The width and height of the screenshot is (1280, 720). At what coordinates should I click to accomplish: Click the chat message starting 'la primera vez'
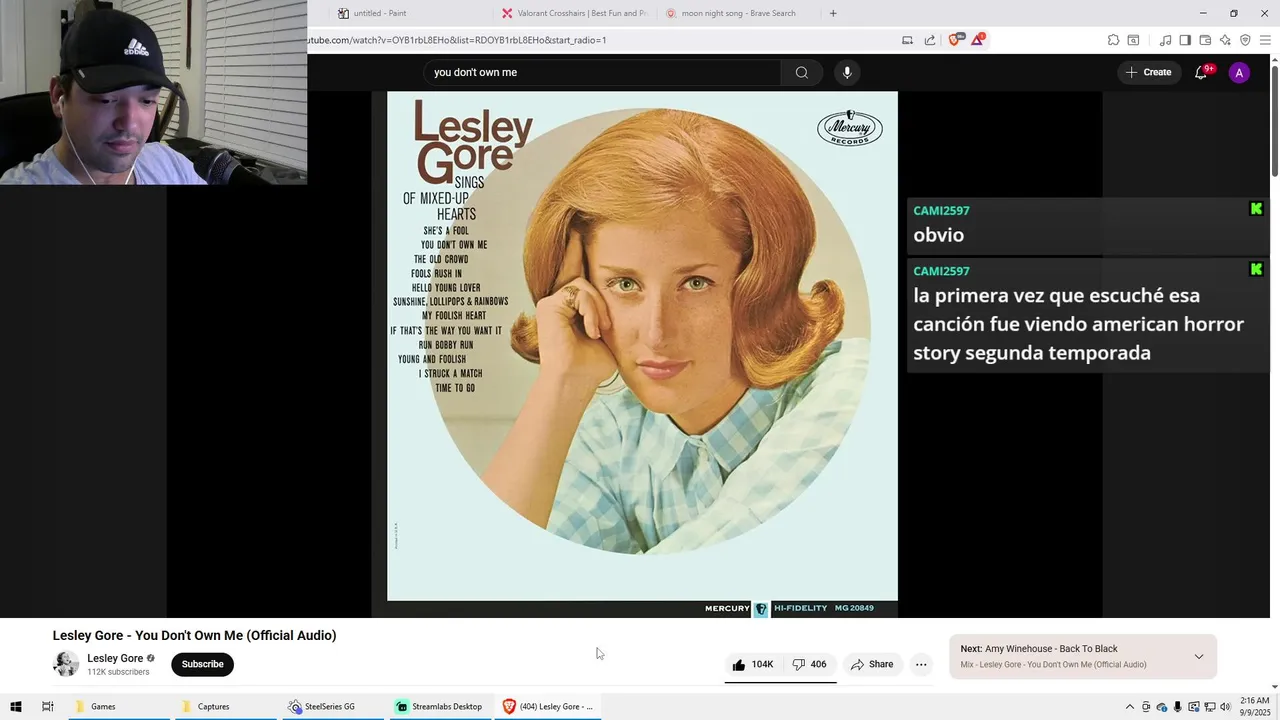click(x=1079, y=324)
